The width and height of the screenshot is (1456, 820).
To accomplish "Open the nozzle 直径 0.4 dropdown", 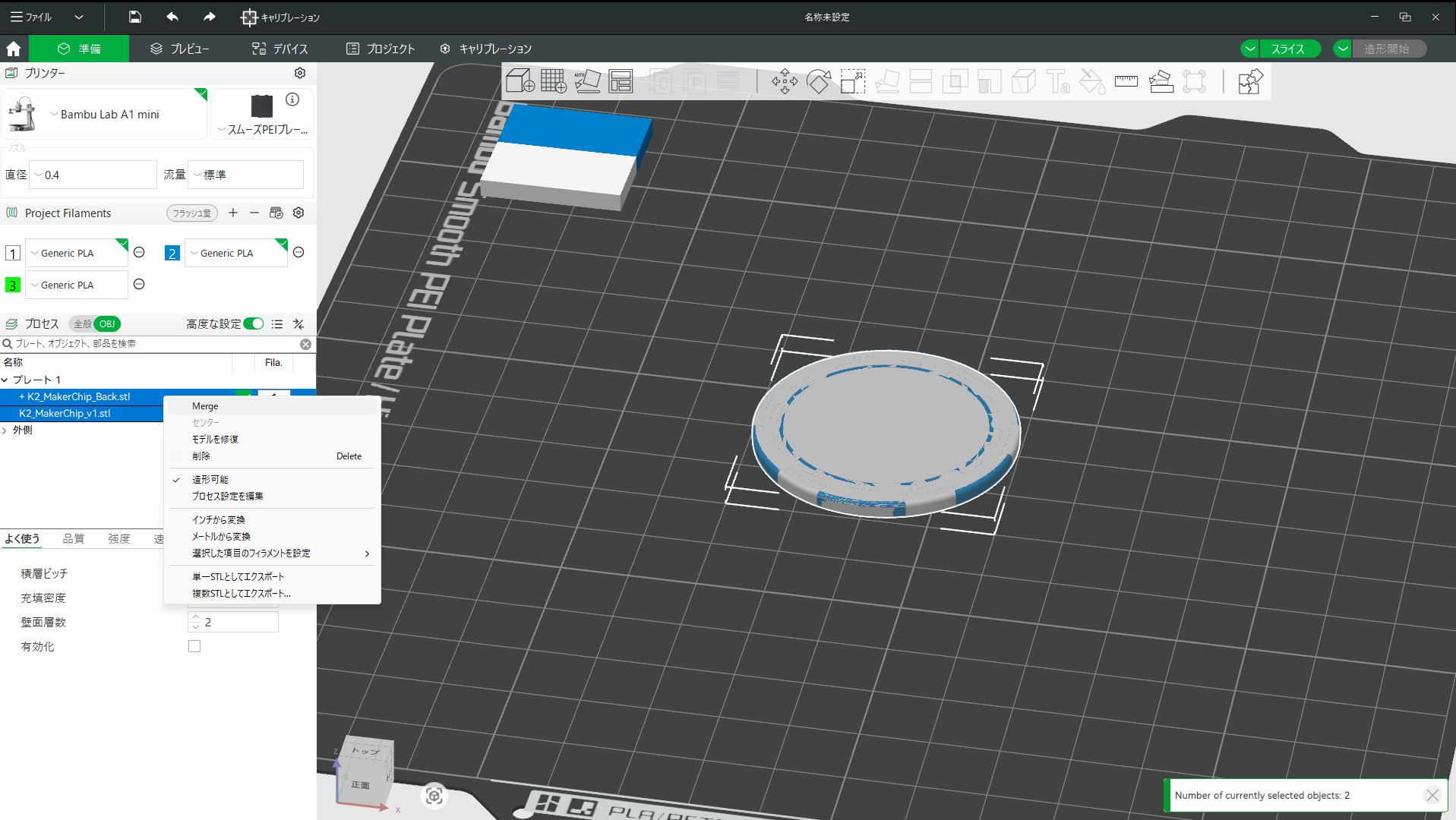I will [93, 175].
